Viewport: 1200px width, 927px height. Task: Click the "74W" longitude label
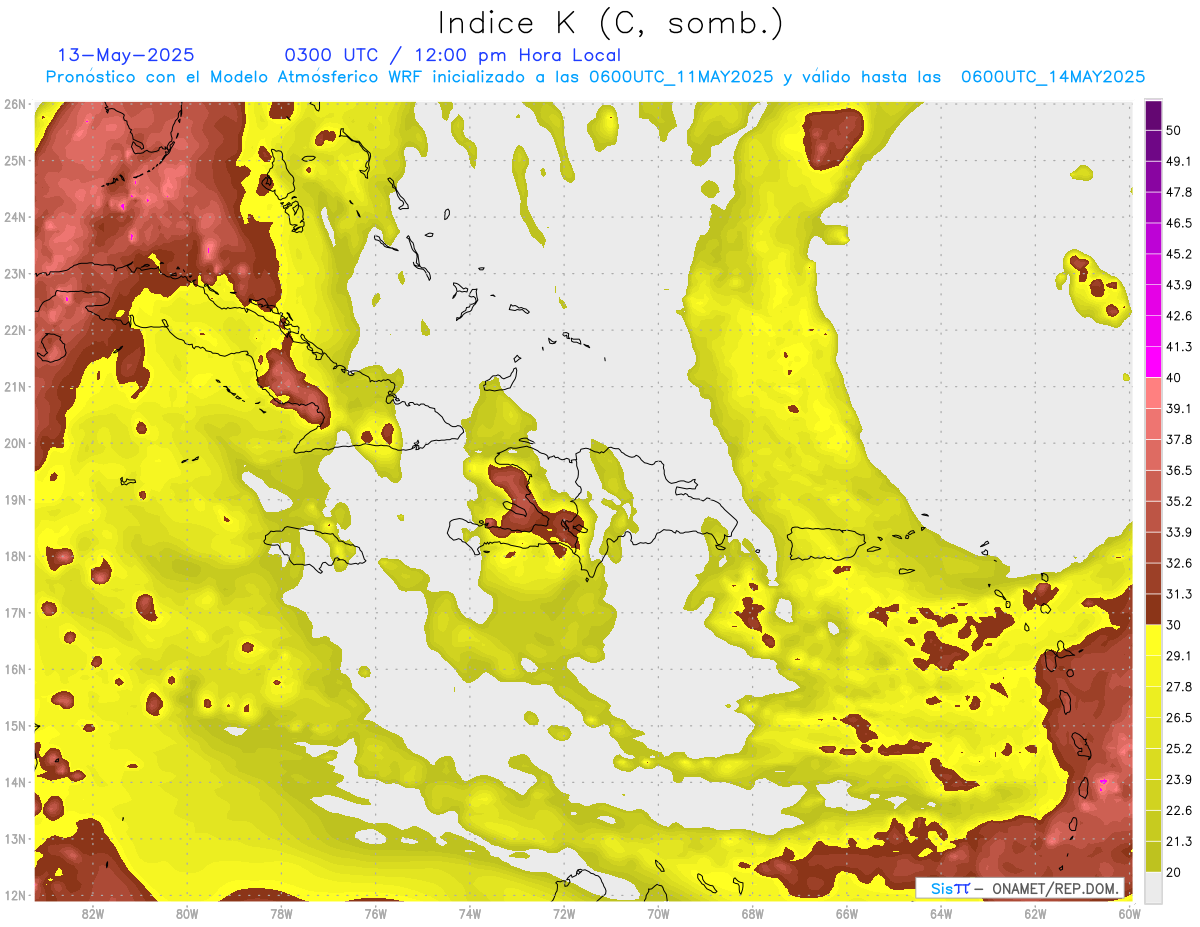pyautogui.click(x=470, y=913)
